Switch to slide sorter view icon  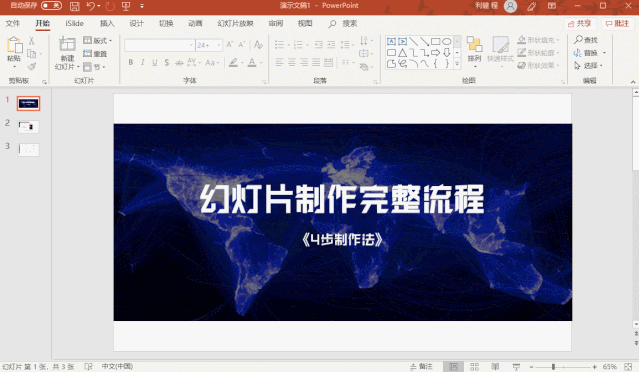[x=474, y=367]
